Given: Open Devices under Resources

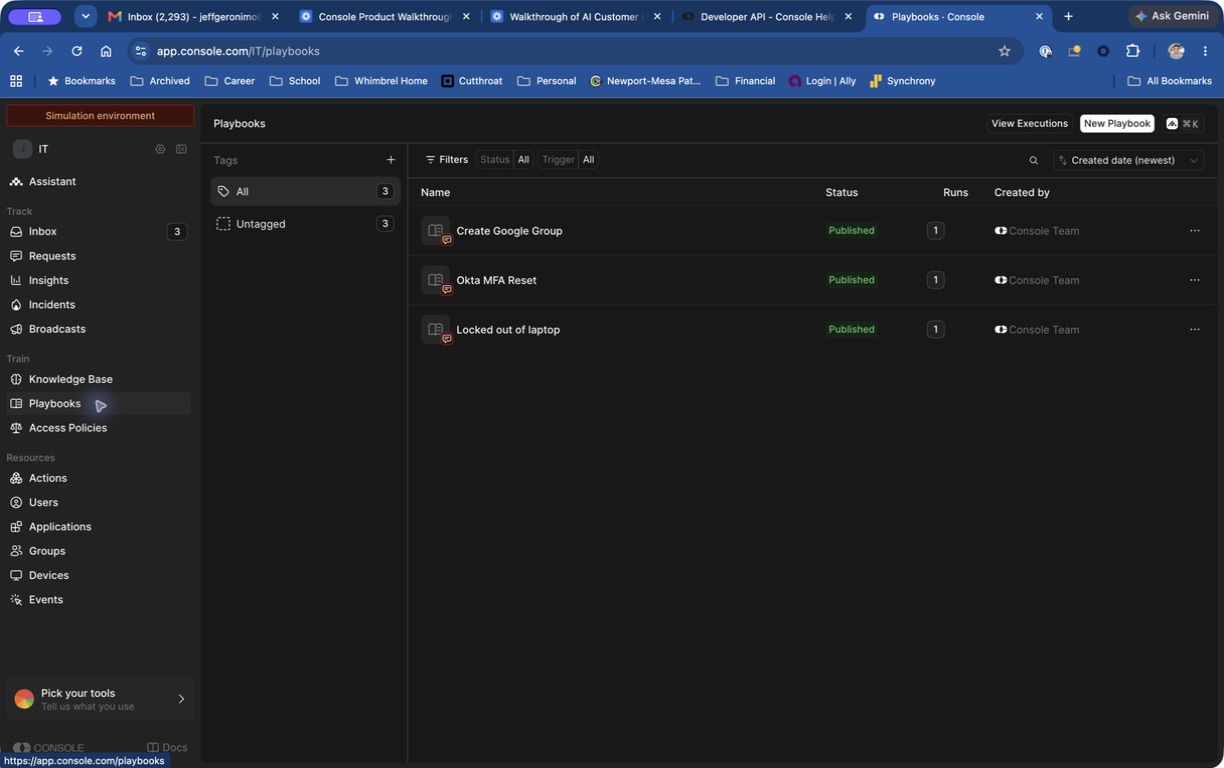Looking at the screenshot, I should (98, 575).
